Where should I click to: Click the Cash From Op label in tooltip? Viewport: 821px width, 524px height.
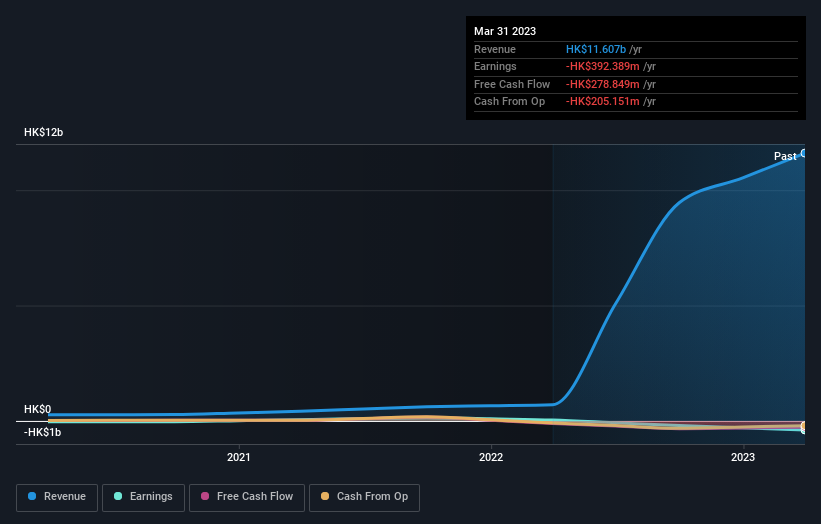click(509, 102)
